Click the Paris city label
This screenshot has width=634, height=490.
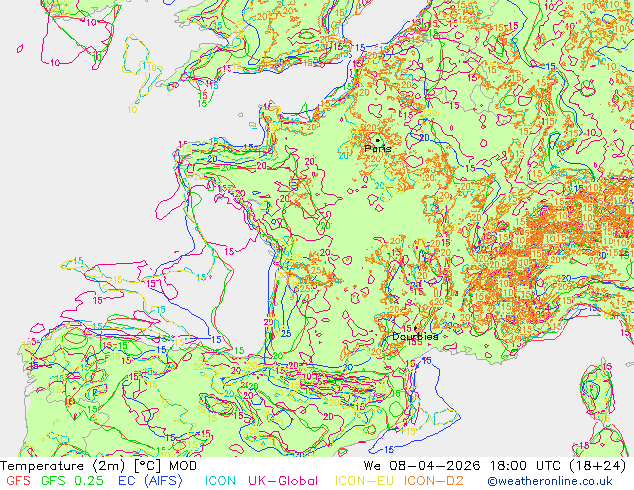point(378,149)
